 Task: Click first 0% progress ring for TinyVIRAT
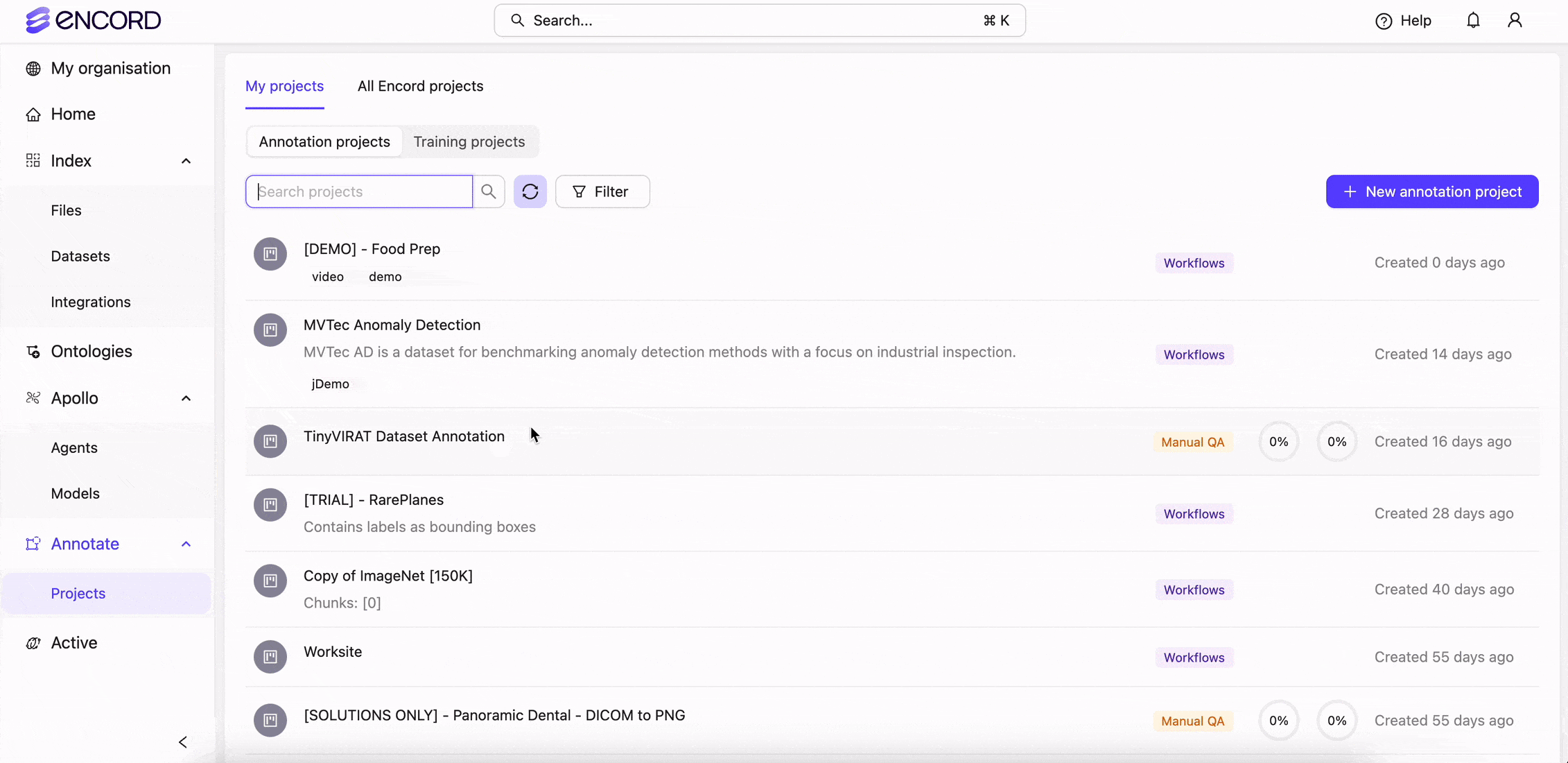(x=1278, y=442)
